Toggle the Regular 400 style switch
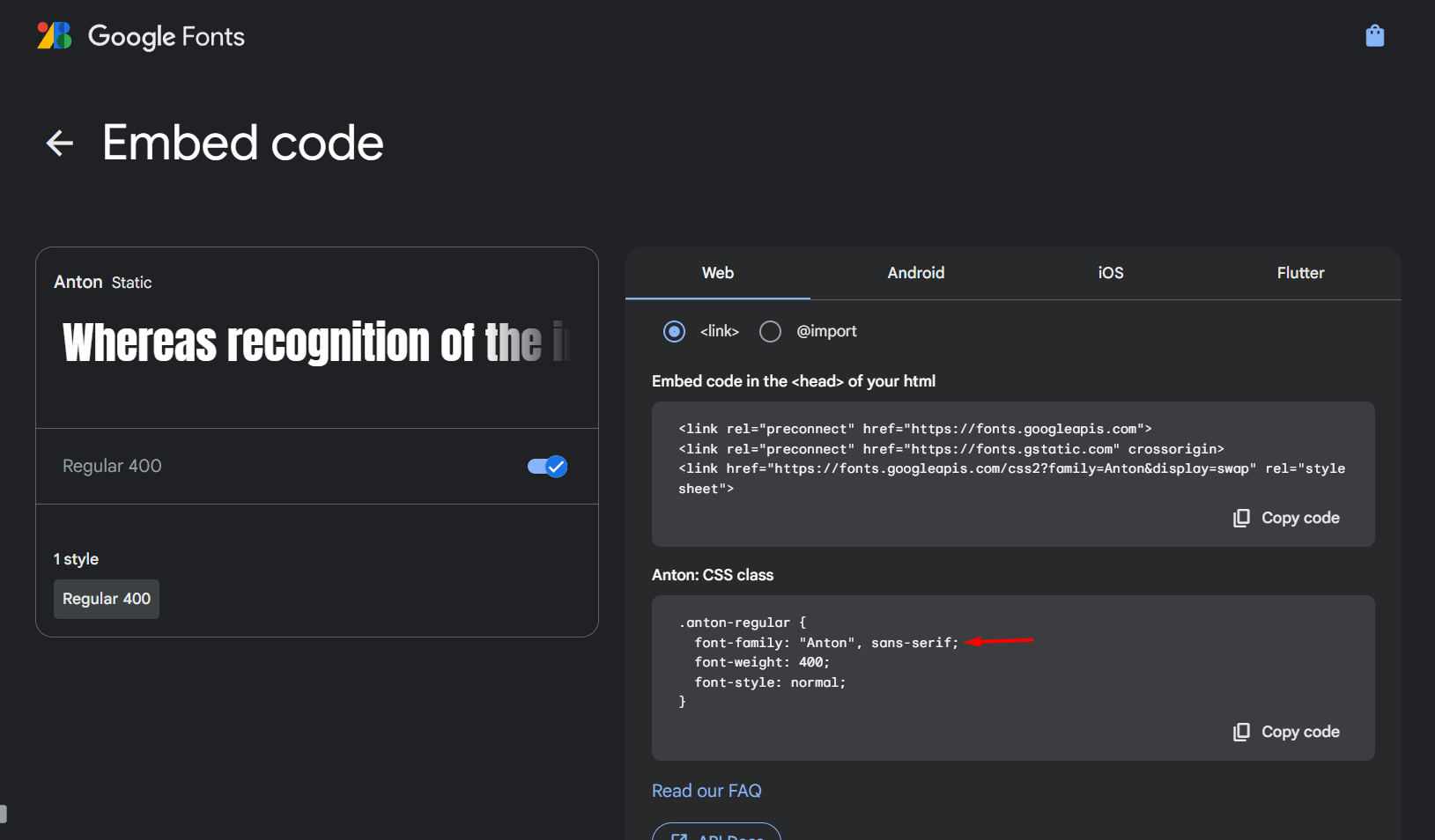Image resolution: width=1435 pixels, height=840 pixels. click(x=547, y=467)
